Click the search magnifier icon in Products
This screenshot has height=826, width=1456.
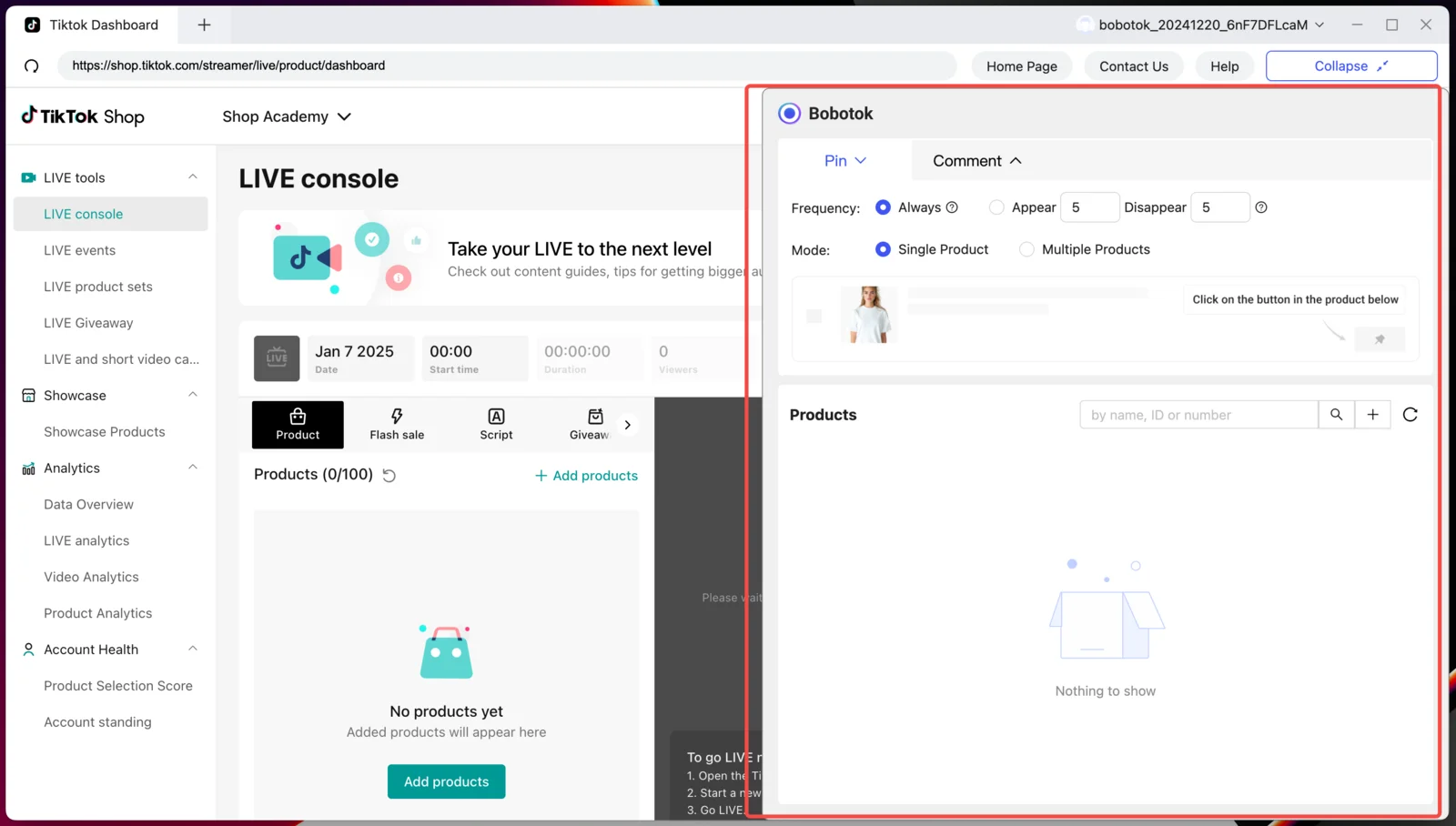pos(1336,415)
